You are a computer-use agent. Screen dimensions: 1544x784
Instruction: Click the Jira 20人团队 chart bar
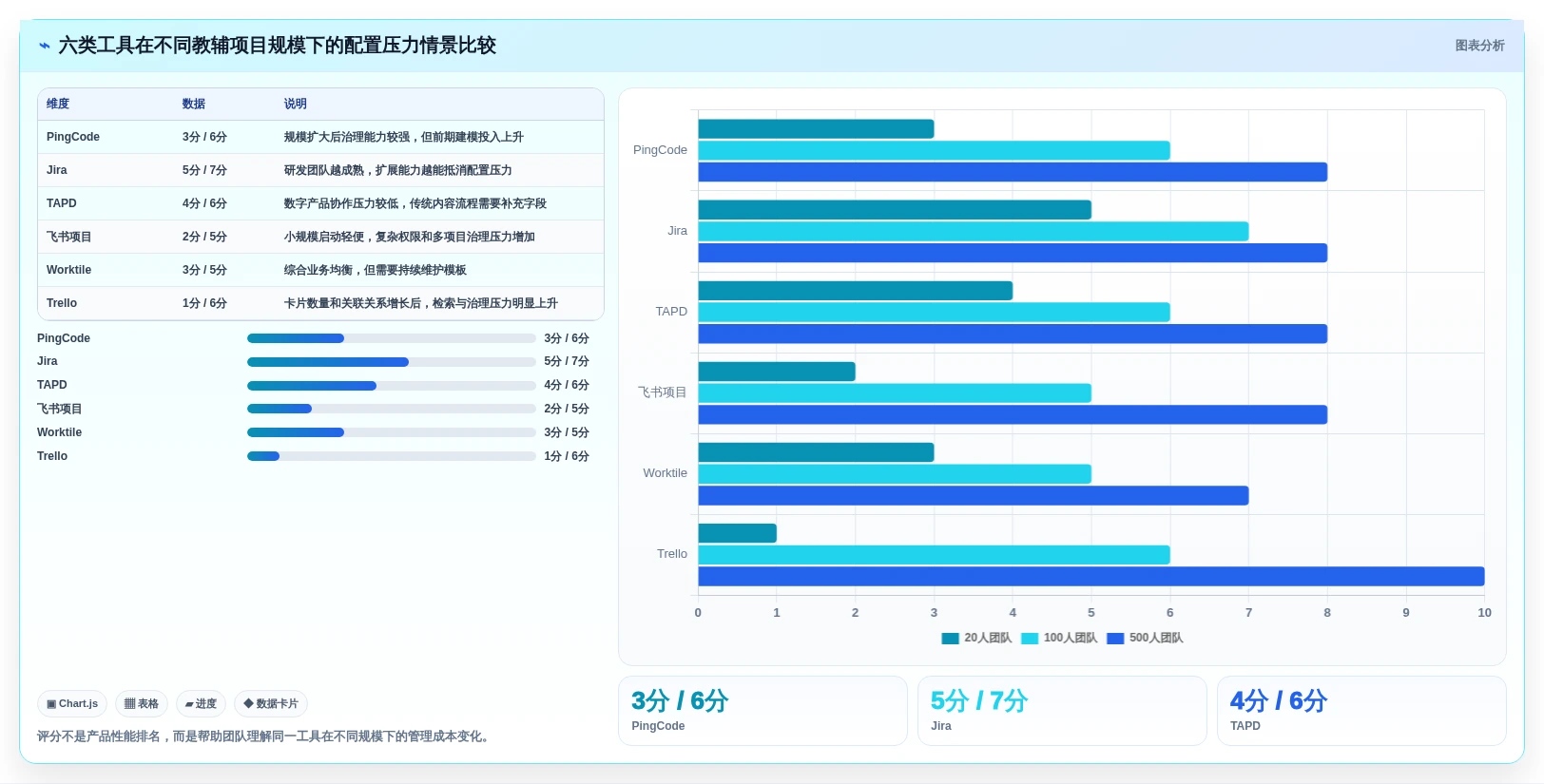(x=895, y=210)
